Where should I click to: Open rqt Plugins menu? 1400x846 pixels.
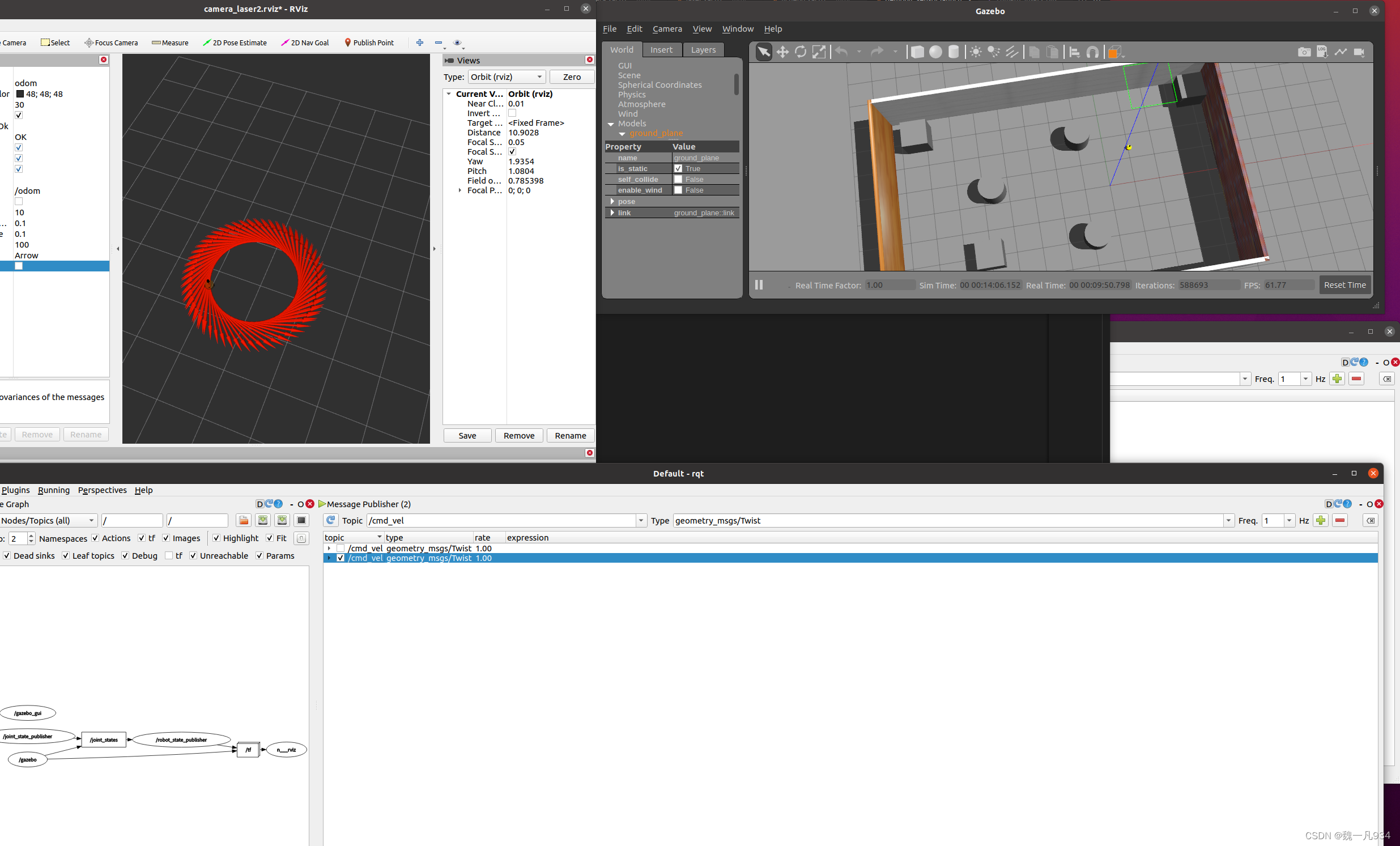click(x=15, y=490)
